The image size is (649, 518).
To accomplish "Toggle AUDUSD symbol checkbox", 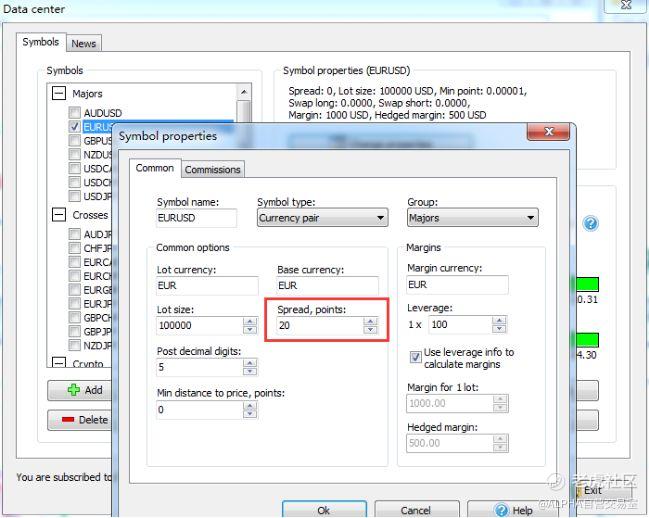I will click(x=75, y=113).
